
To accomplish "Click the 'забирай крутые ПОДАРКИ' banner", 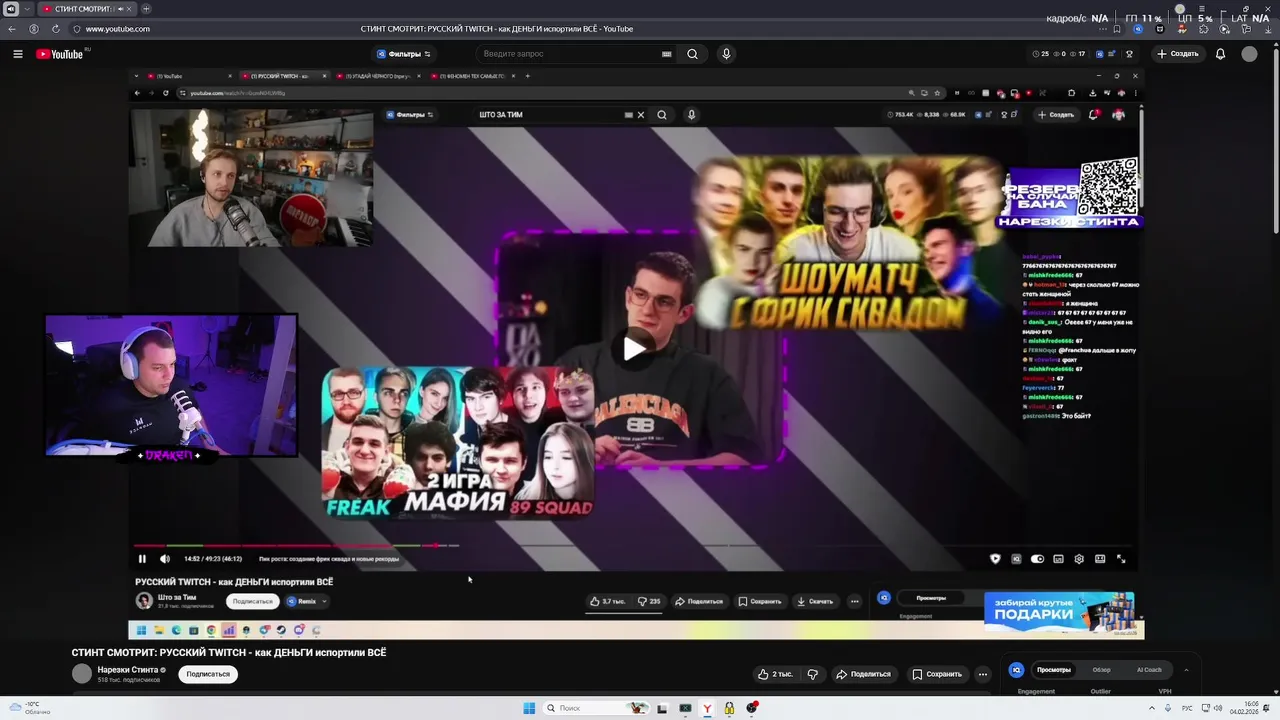I will point(1059,612).
